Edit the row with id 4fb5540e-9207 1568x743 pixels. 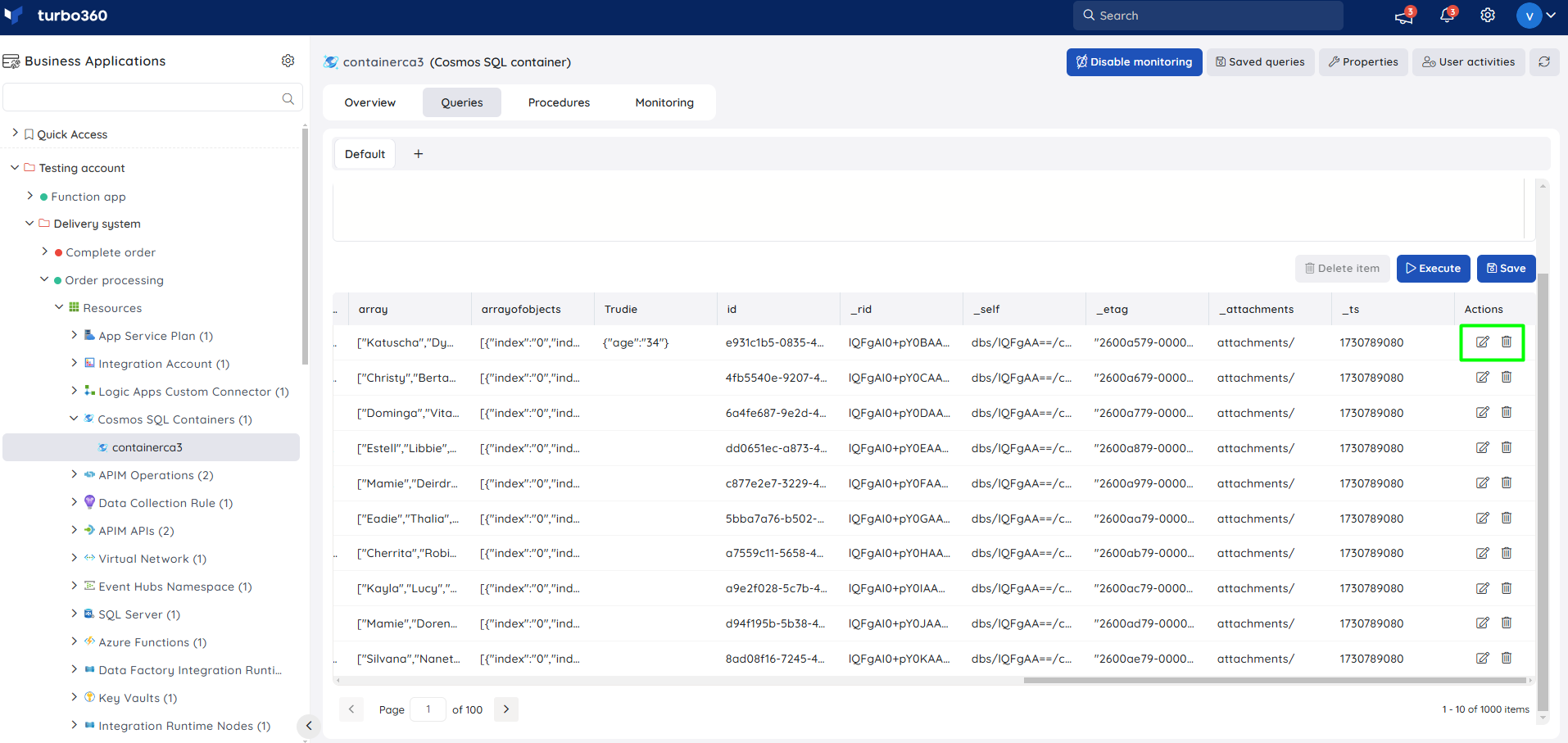1483,378
